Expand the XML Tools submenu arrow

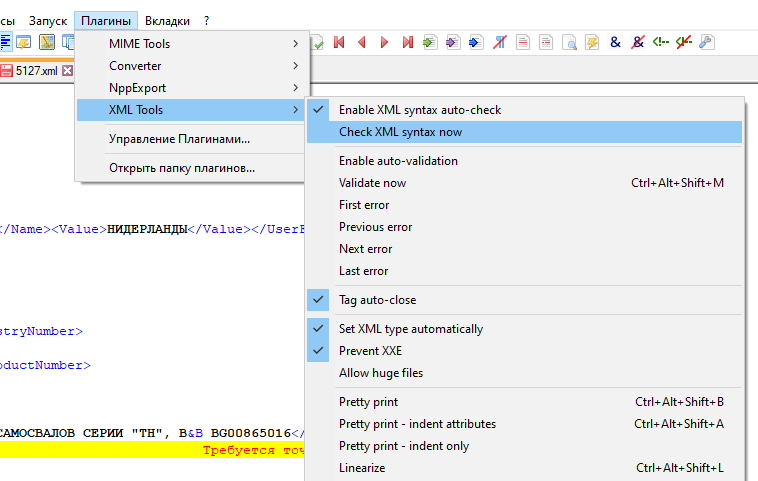click(x=295, y=110)
